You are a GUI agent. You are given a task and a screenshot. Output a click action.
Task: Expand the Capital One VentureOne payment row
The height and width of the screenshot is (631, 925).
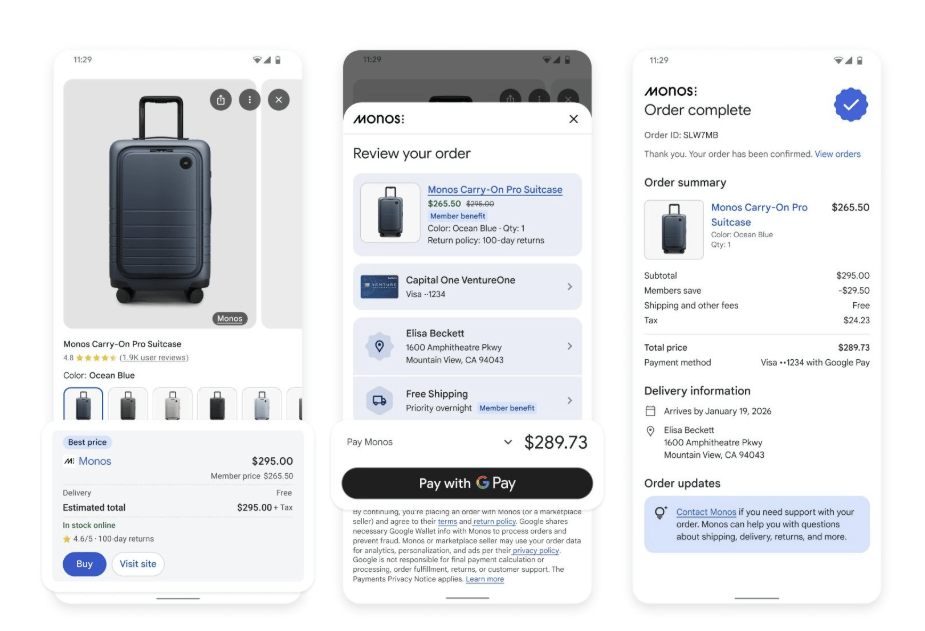tap(467, 287)
